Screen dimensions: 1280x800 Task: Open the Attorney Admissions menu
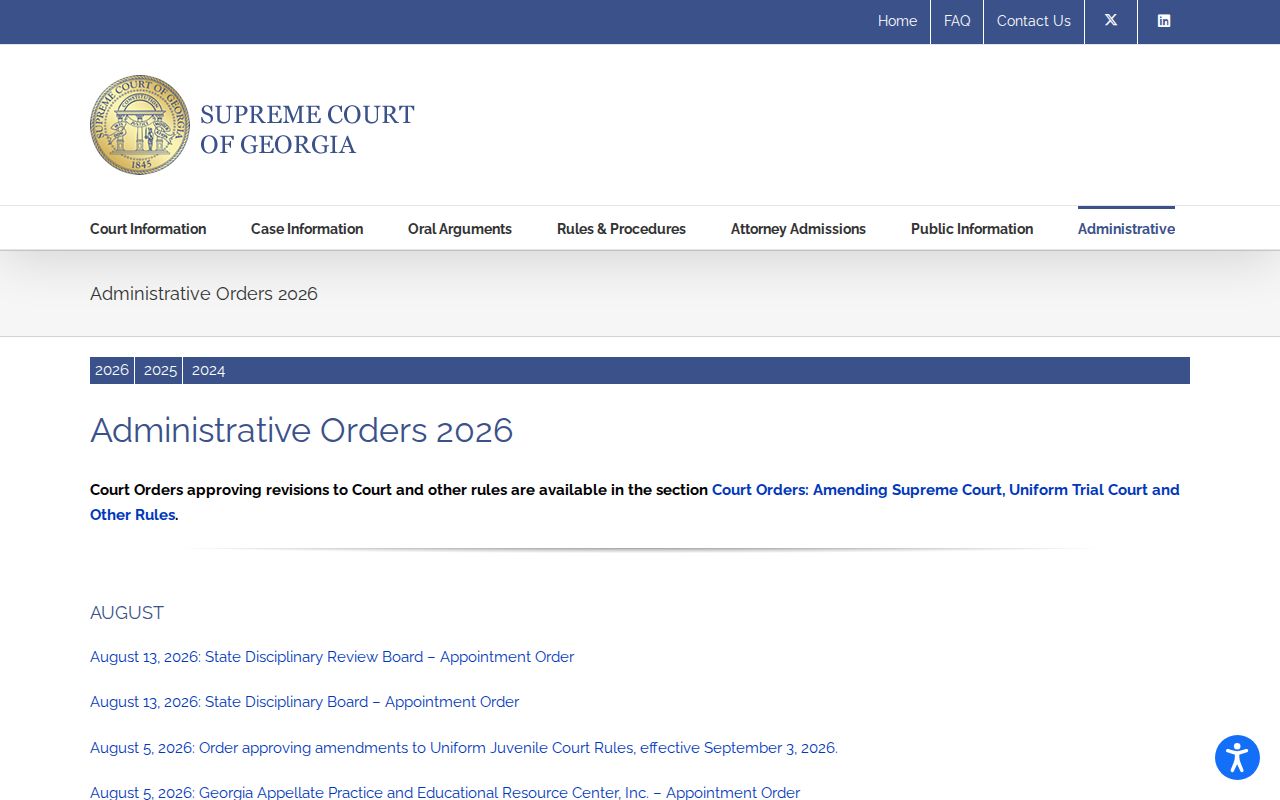point(798,229)
